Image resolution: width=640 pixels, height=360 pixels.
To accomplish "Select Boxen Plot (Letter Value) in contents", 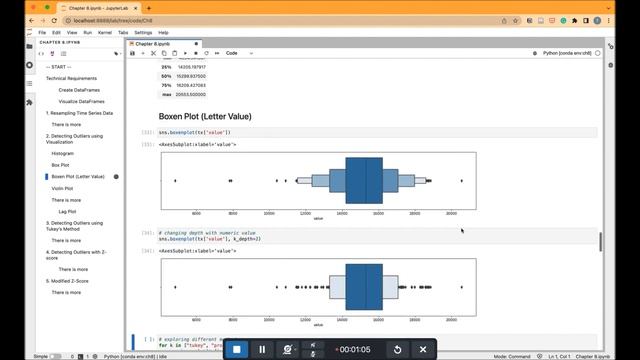I will [78, 176].
